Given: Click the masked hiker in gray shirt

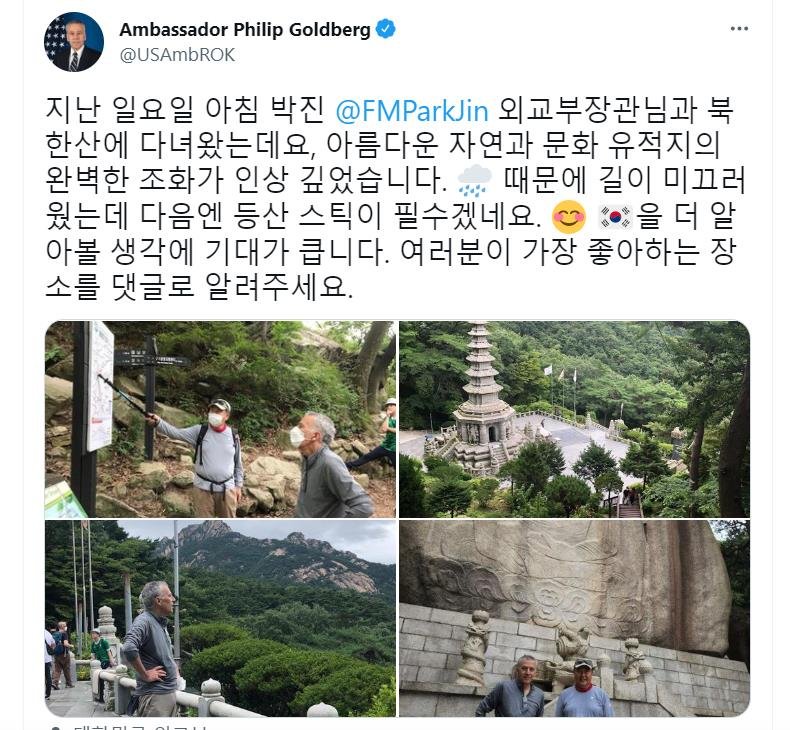Looking at the screenshot, I should (x=217, y=453).
